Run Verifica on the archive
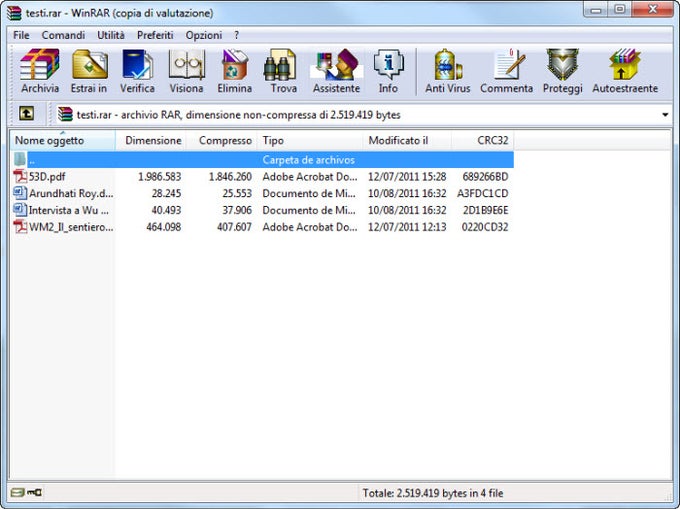 click(x=137, y=65)
